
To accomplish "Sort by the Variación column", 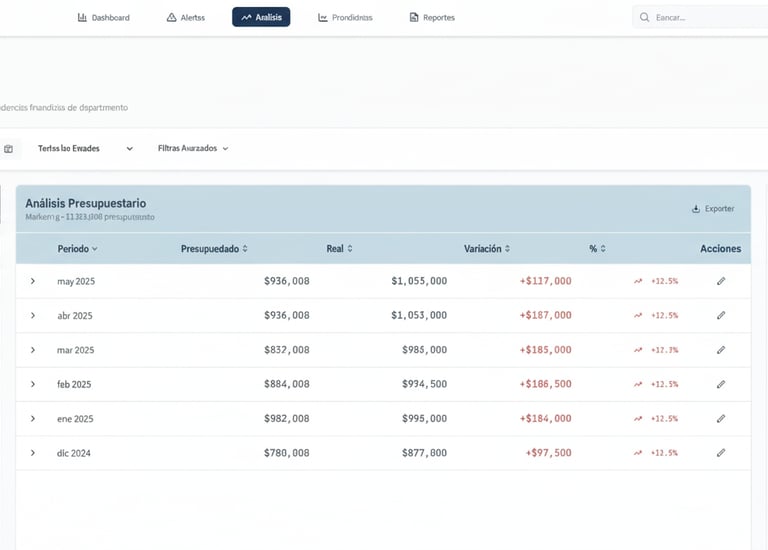I will [487, 249].
